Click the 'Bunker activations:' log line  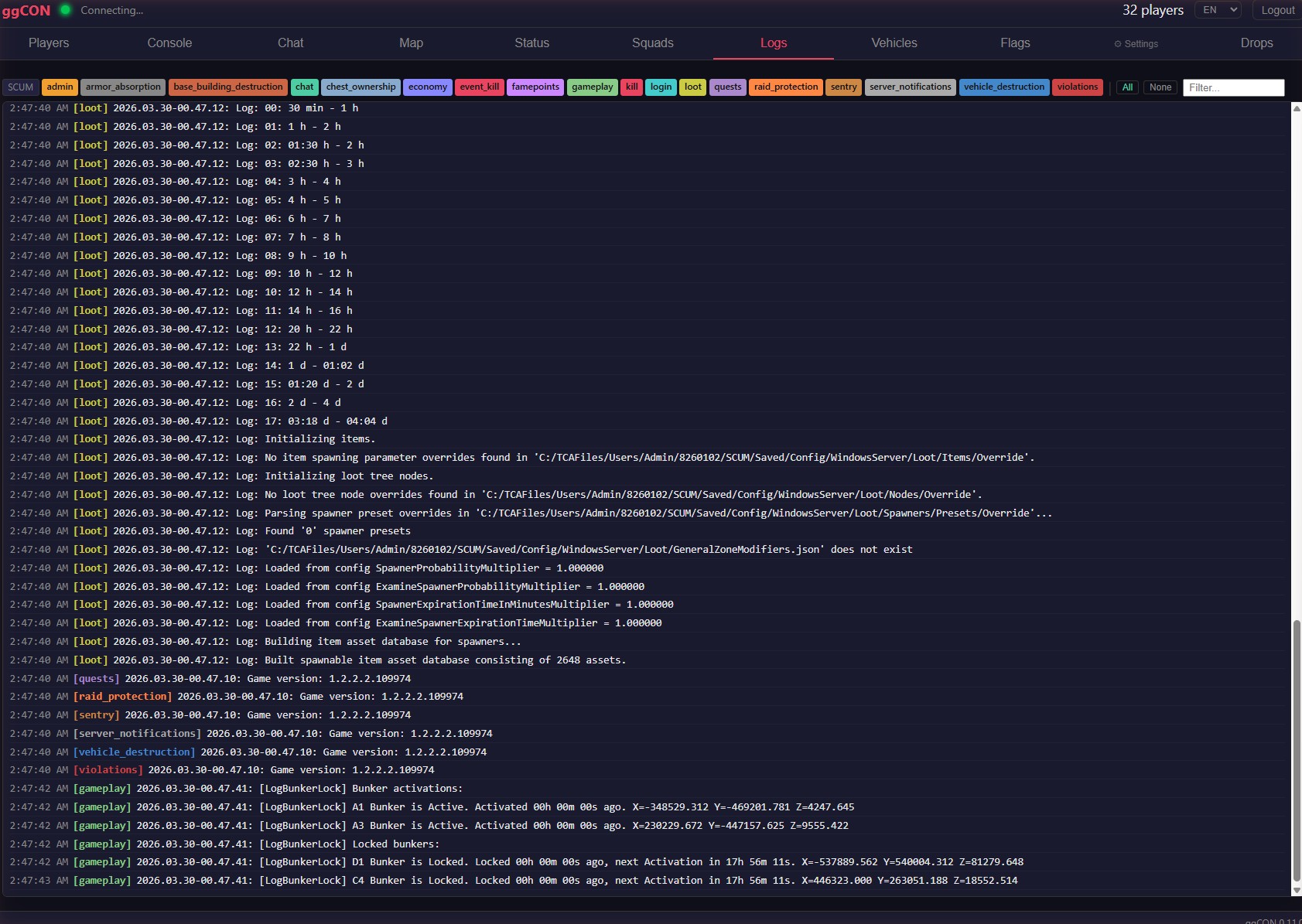pyautogui.click(x=646, y=789)
